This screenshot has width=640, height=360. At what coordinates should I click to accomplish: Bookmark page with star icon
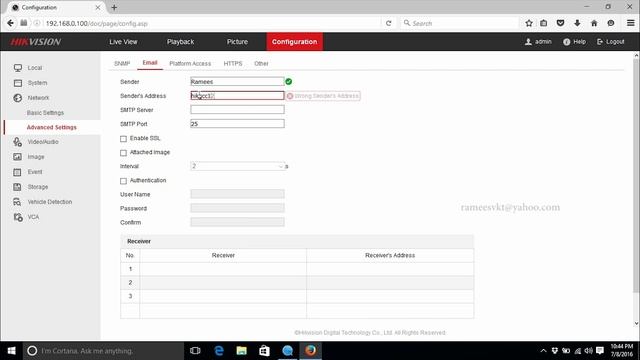(x=529, y=23)
